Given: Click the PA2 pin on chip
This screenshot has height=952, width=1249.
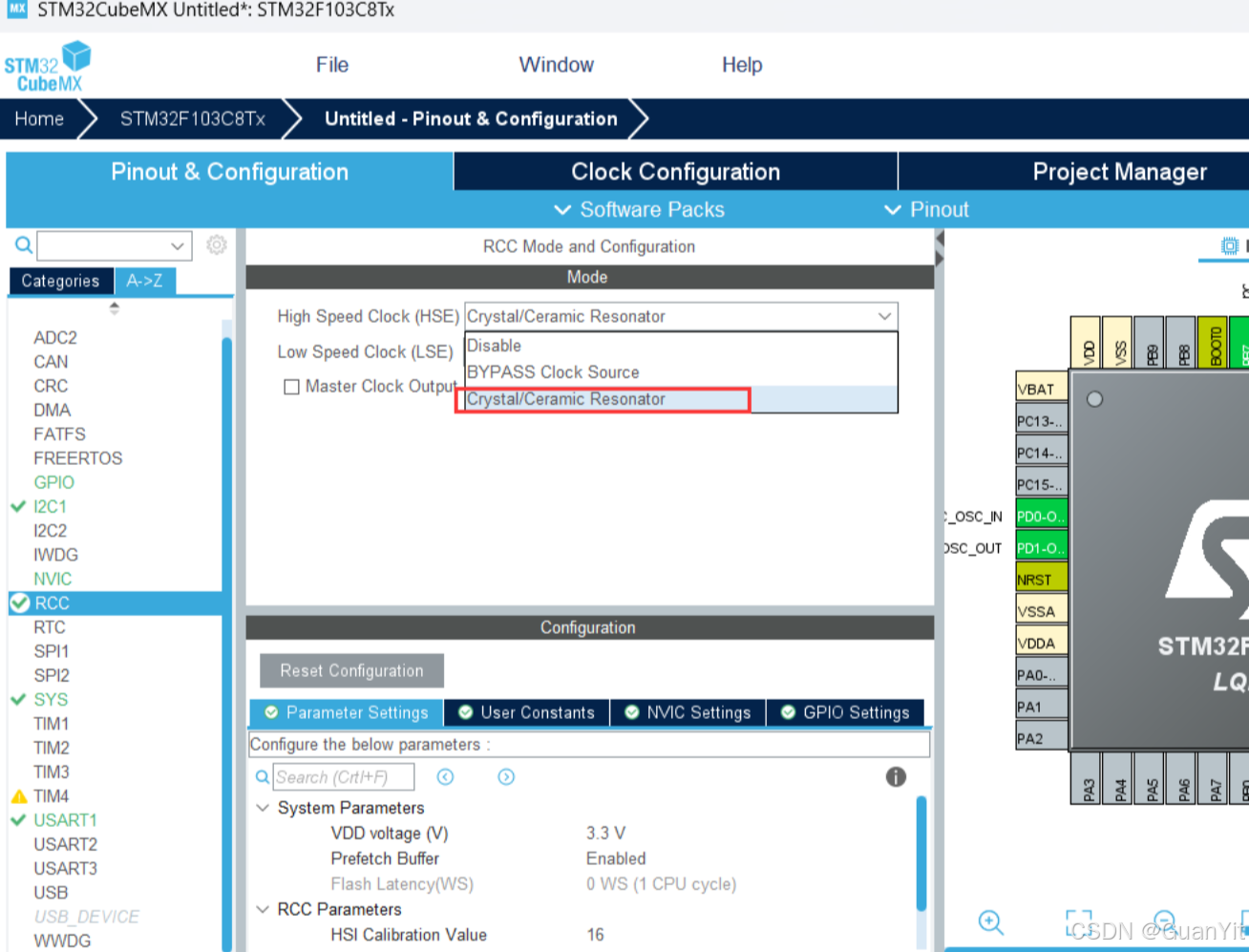Looking at the screenshot, I should click(x=1041, y=738).
